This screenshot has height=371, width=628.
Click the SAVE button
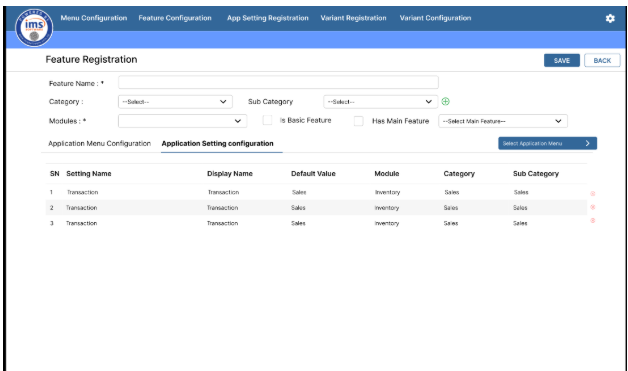coord(562,60)
